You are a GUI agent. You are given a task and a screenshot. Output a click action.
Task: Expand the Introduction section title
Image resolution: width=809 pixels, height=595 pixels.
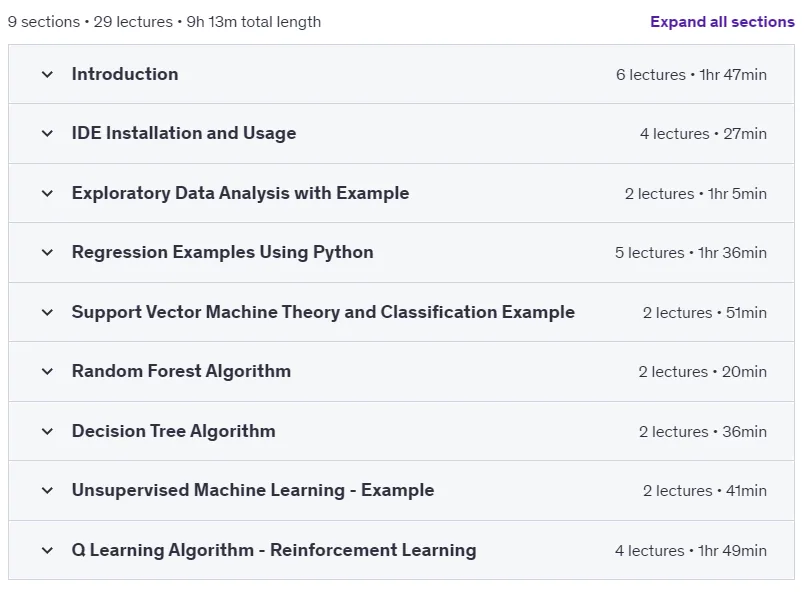[x=125, y=74]
